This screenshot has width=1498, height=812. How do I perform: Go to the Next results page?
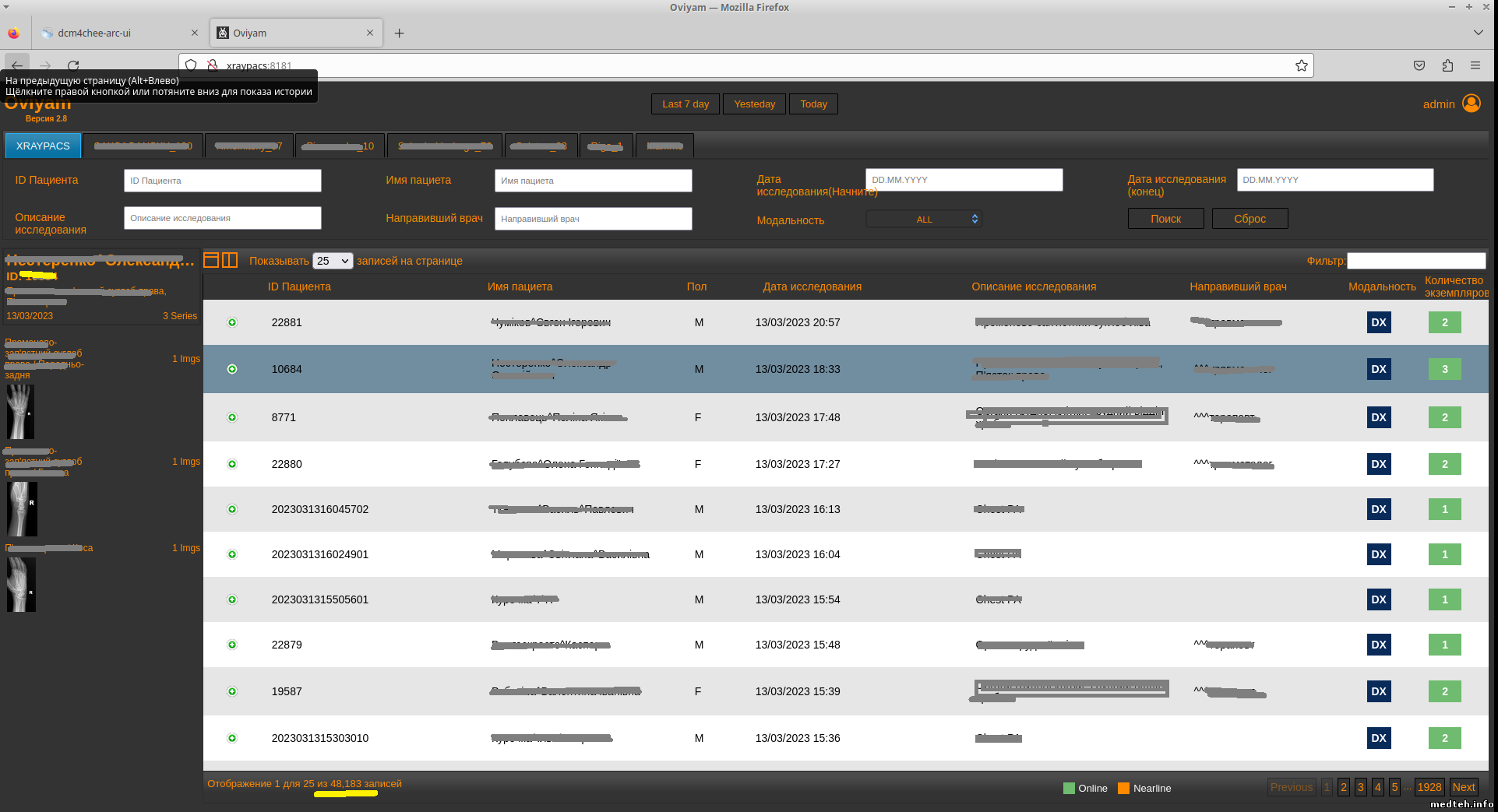pos(1463,787)
